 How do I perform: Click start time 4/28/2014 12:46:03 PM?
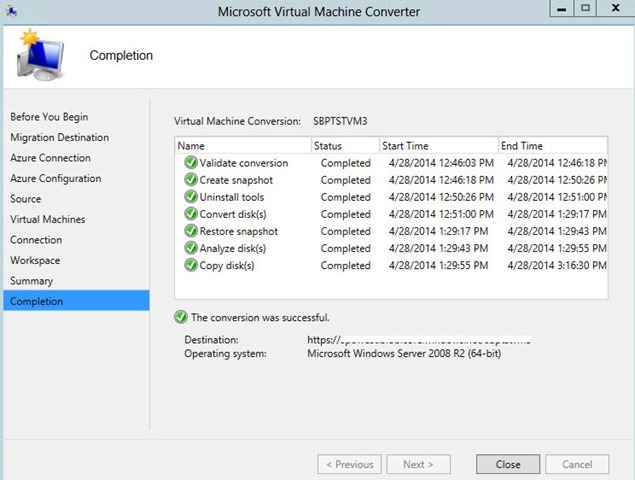441,163
